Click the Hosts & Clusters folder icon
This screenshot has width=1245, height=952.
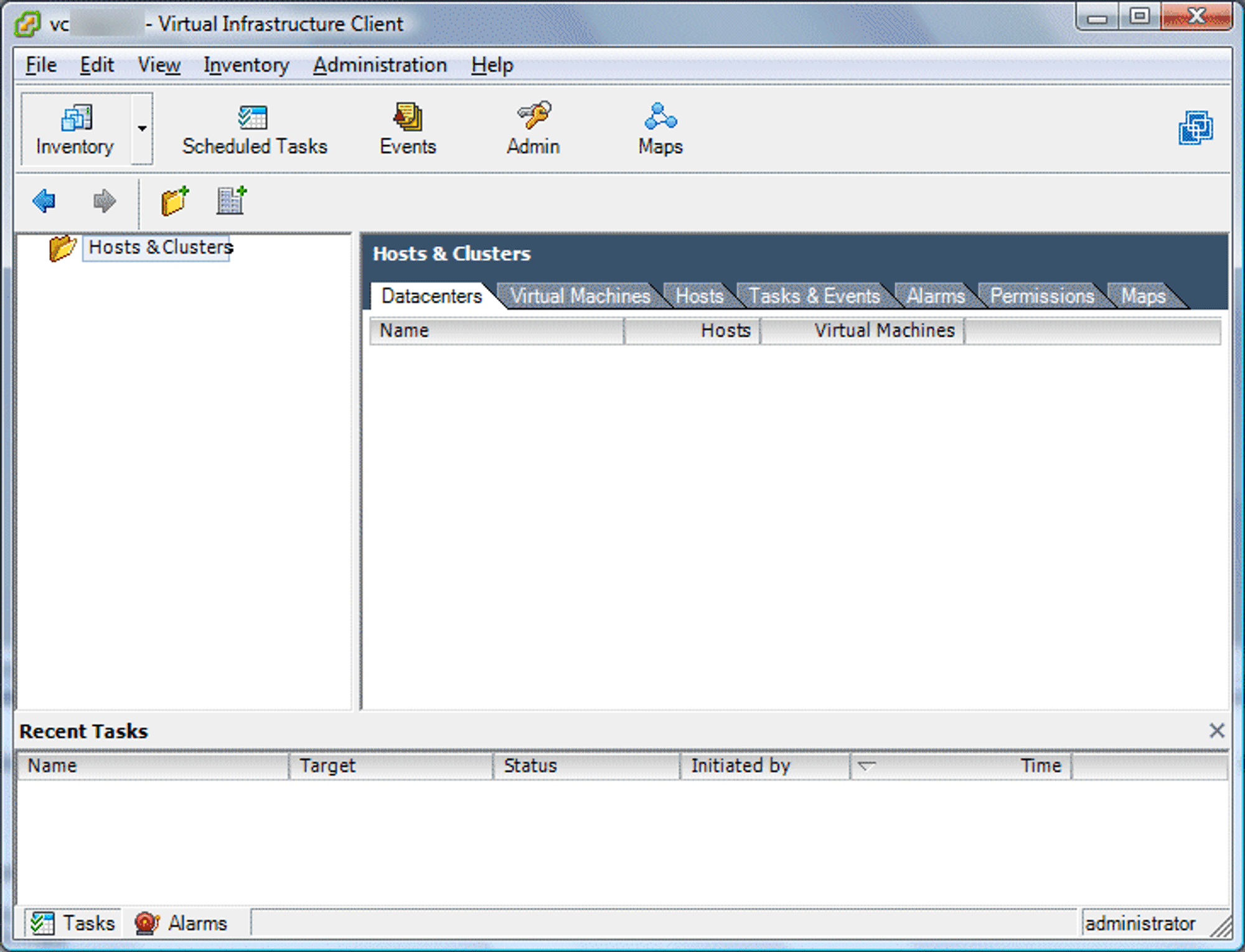(x=62, y=248)
